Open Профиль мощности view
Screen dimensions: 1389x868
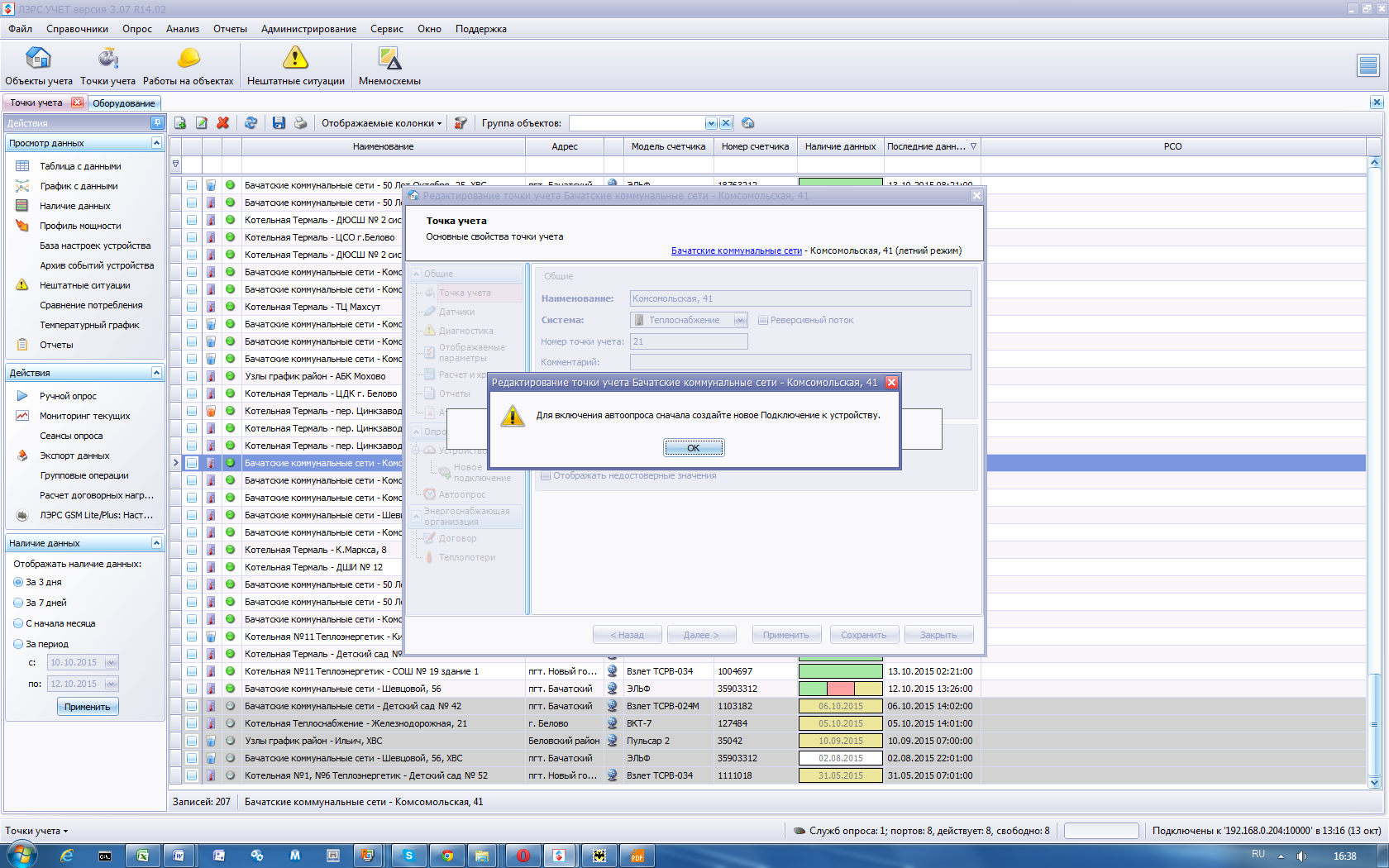[x=80, y=226]
